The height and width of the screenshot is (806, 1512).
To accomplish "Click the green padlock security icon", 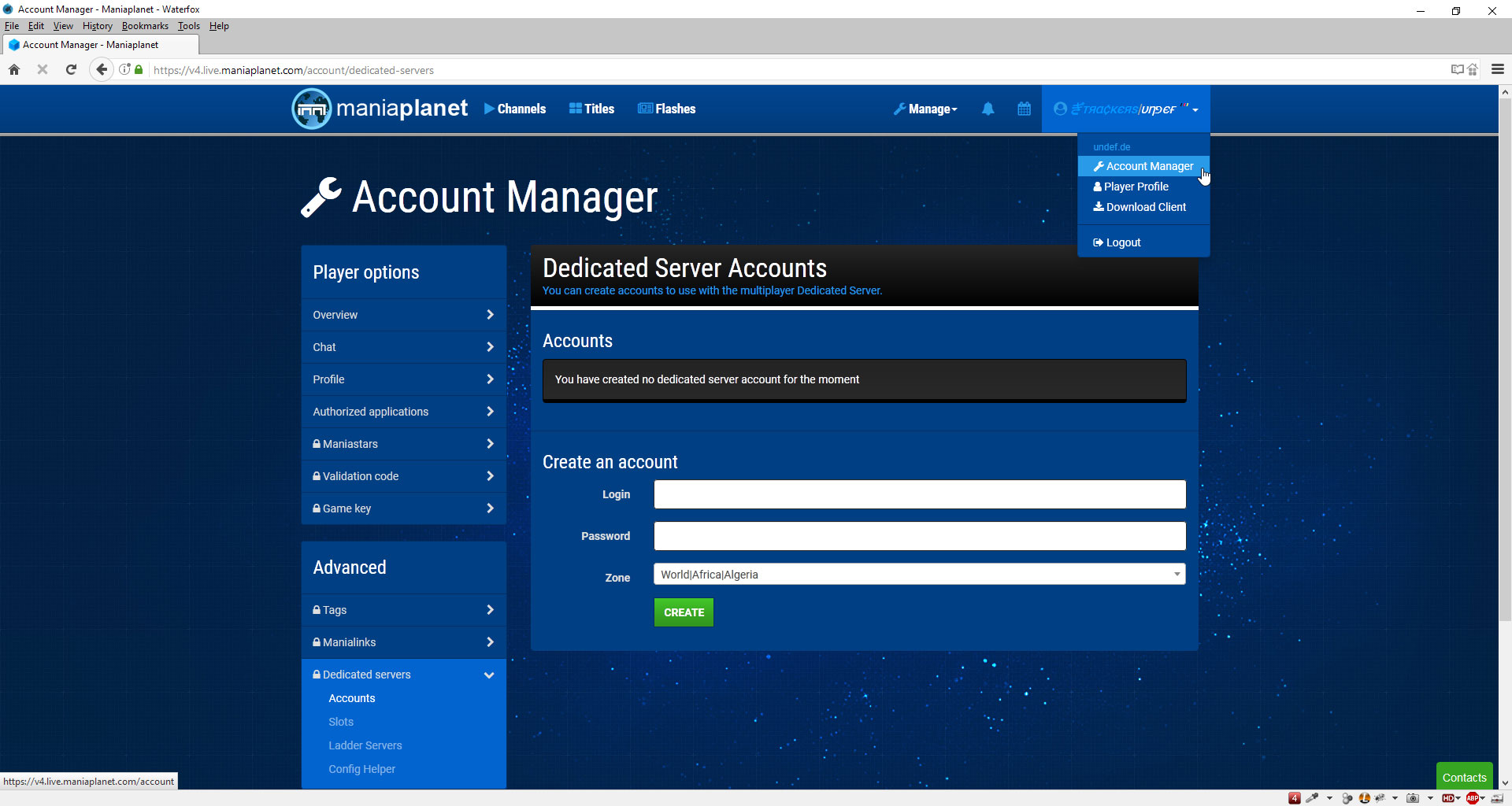I will (x=139, y=69).
